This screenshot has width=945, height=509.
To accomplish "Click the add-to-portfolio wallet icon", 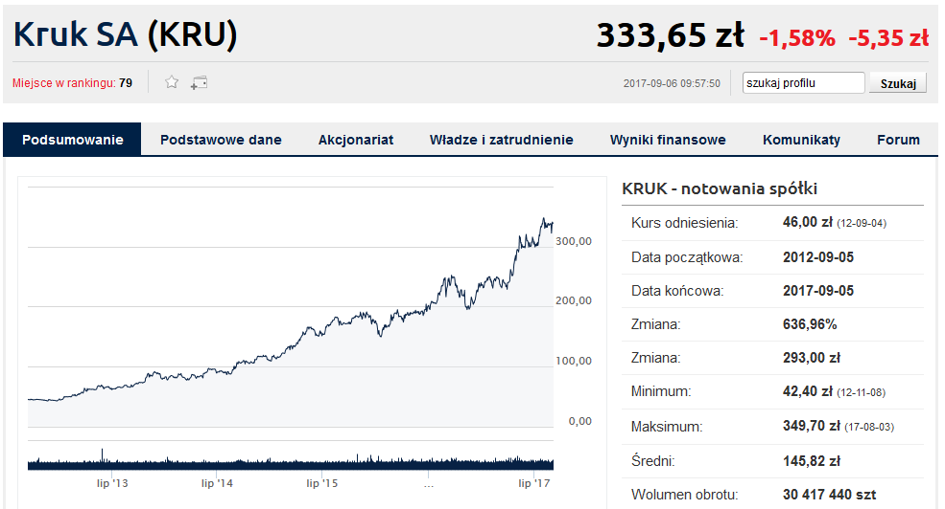I will [x=199, y=83].
